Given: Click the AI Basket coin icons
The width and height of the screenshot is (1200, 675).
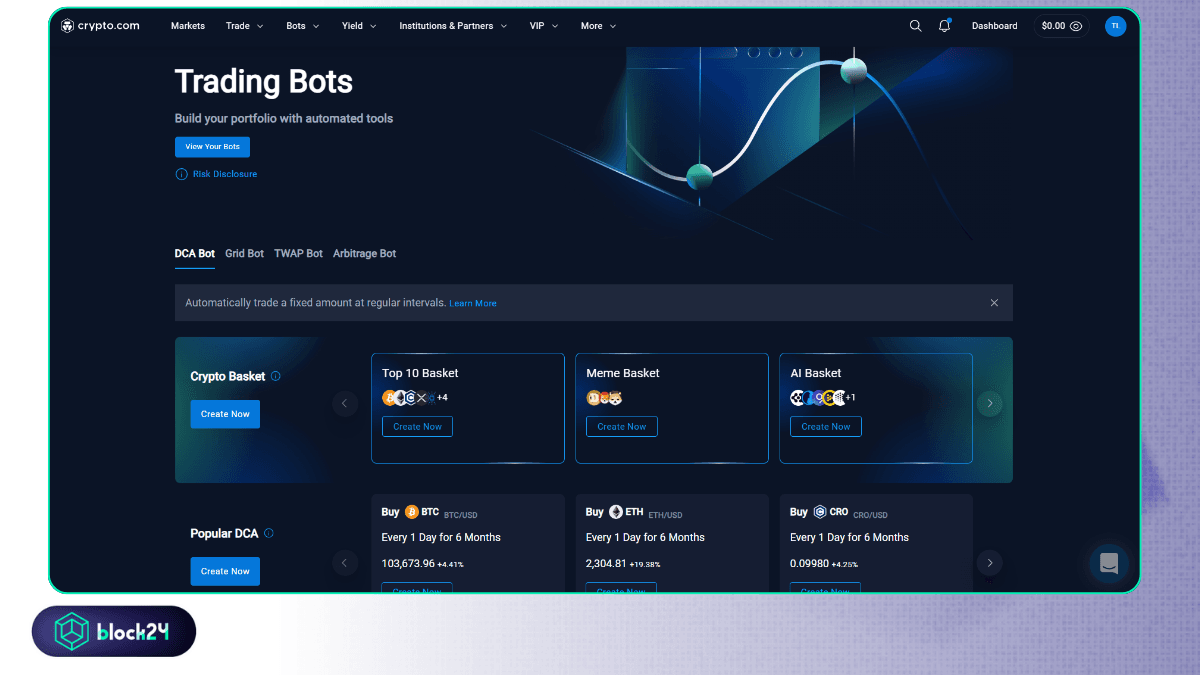Looking at the screenshot, I should click(817, 397).
